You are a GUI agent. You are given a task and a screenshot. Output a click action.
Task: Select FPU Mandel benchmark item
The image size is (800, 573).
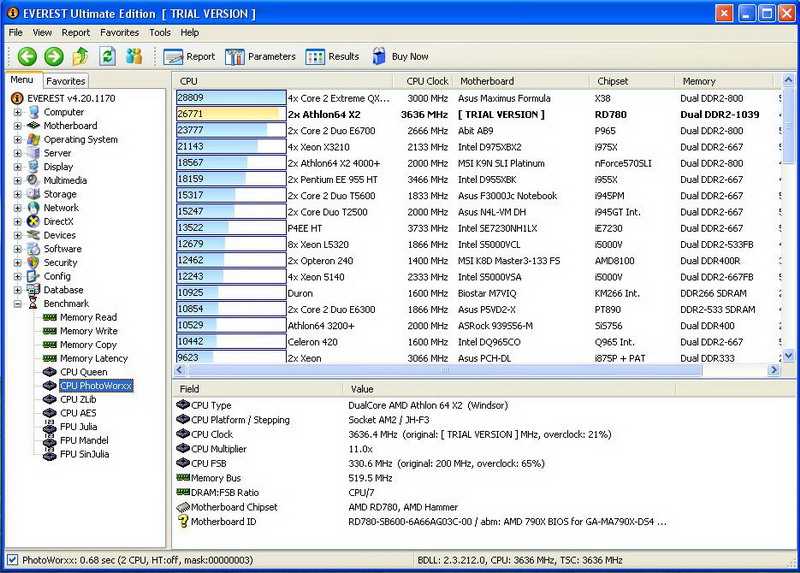pyautogui.click(x=84, y=440)
